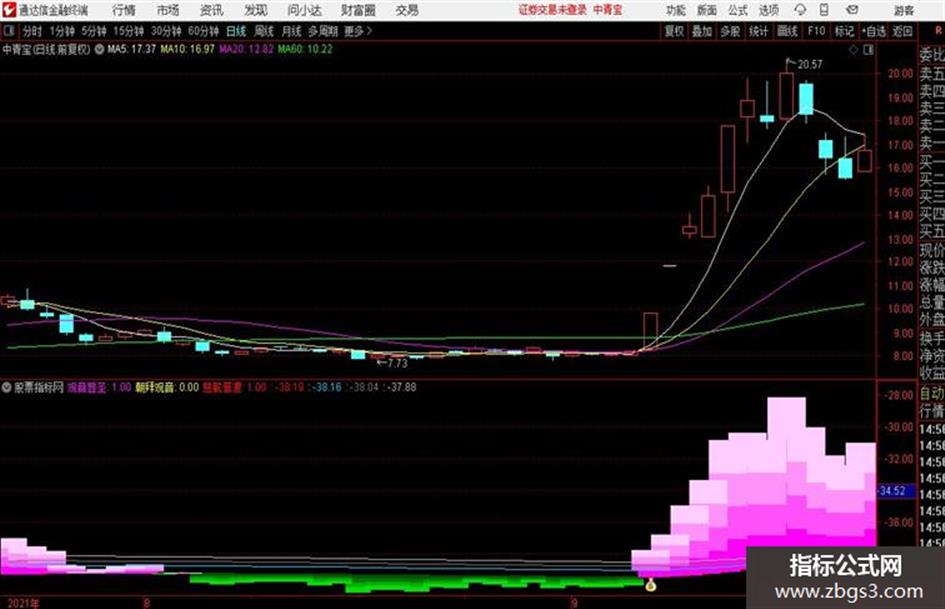Switch to the 30分钟 period tab

166,31
